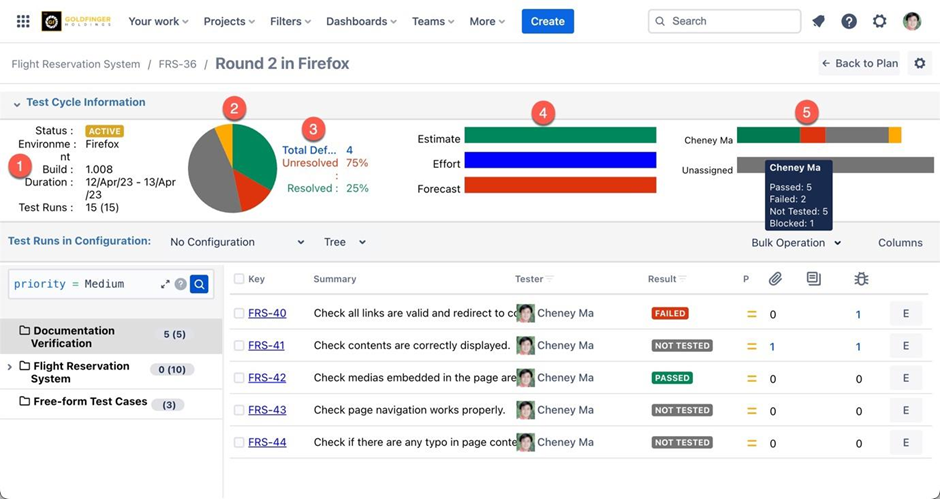Screen dimensions: 940x499
Task: Open the Dashboards menu
Action: (x=361, y=21)
